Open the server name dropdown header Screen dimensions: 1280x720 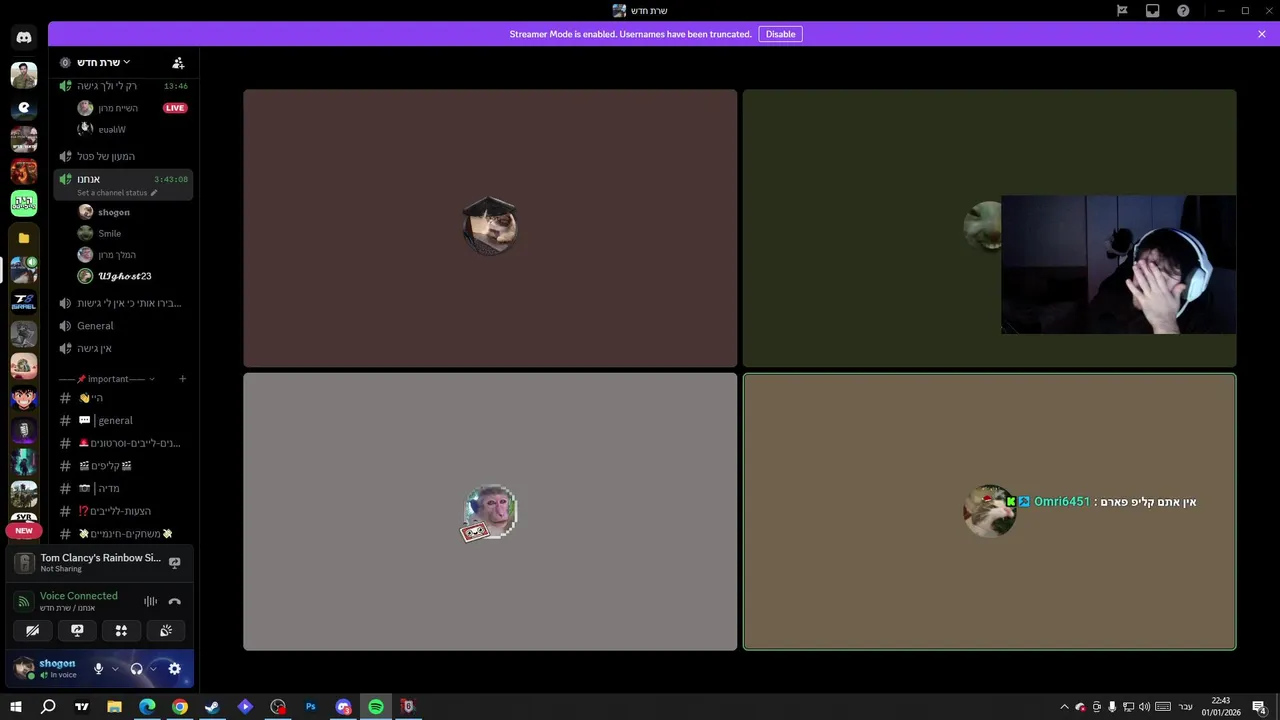[x=105, y=62]
